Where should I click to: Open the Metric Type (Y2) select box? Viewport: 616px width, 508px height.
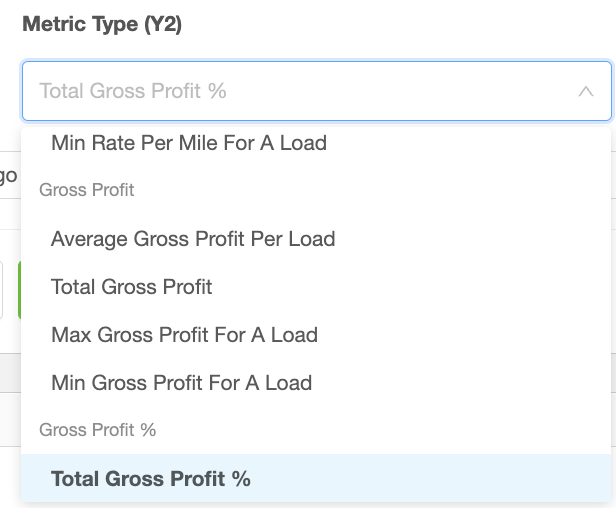pyautogui.click(x=317, y=91)
